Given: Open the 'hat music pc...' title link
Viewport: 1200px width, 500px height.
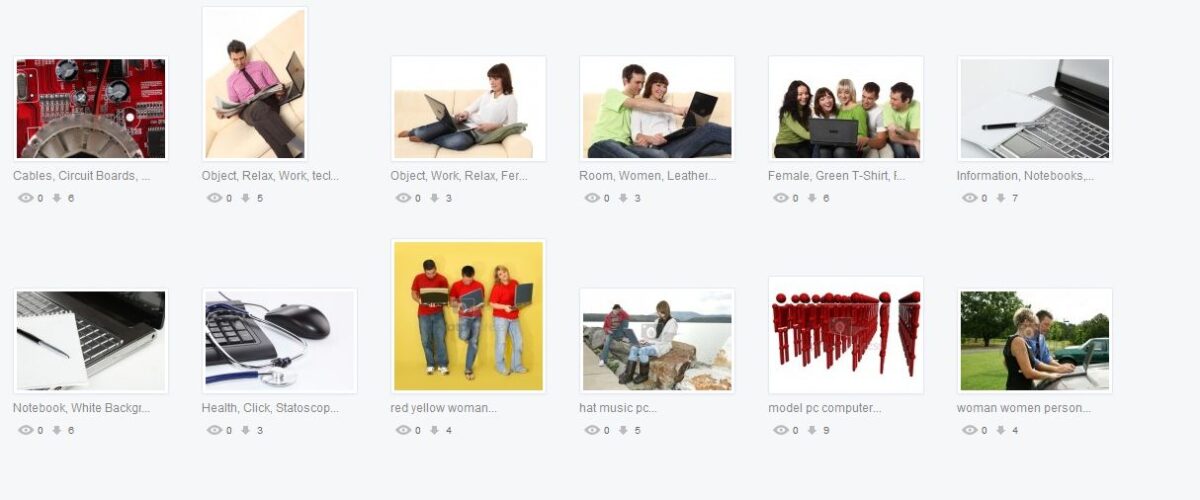Looking at the screenshot, I should [x=618, y=408].
